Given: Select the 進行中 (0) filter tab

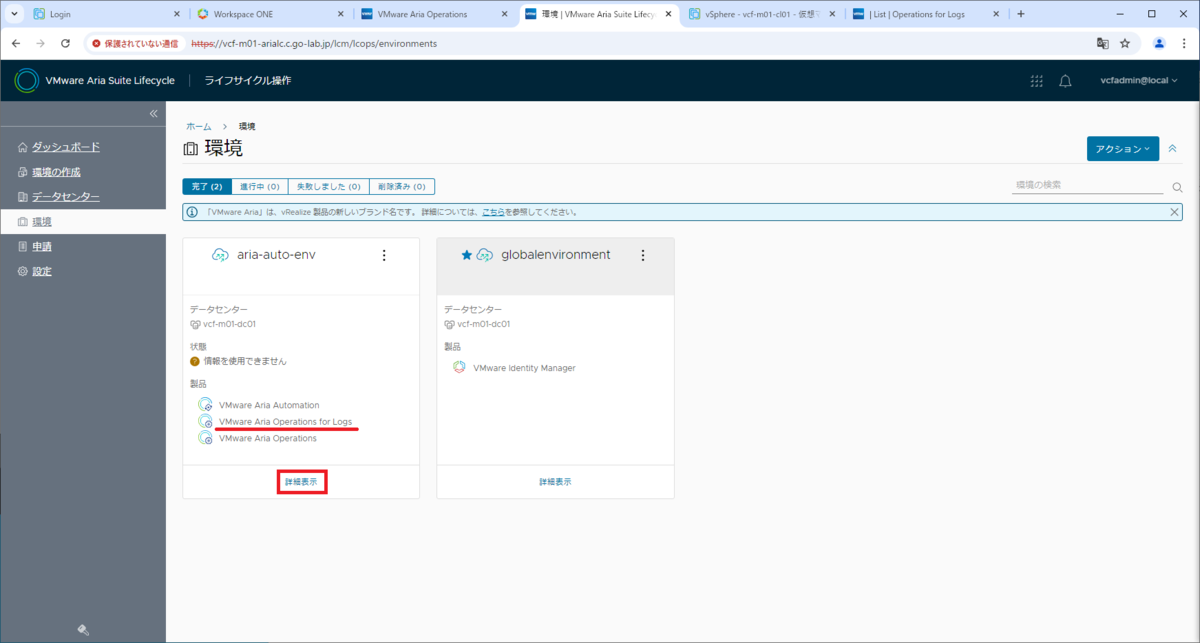Looking at the screenshot, I should point(259,186).
